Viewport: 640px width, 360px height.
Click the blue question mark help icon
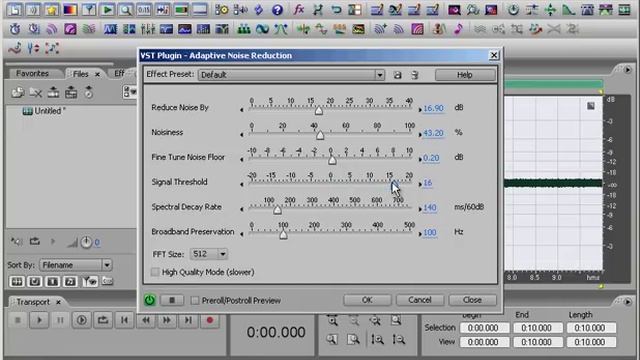click(277, 10)
